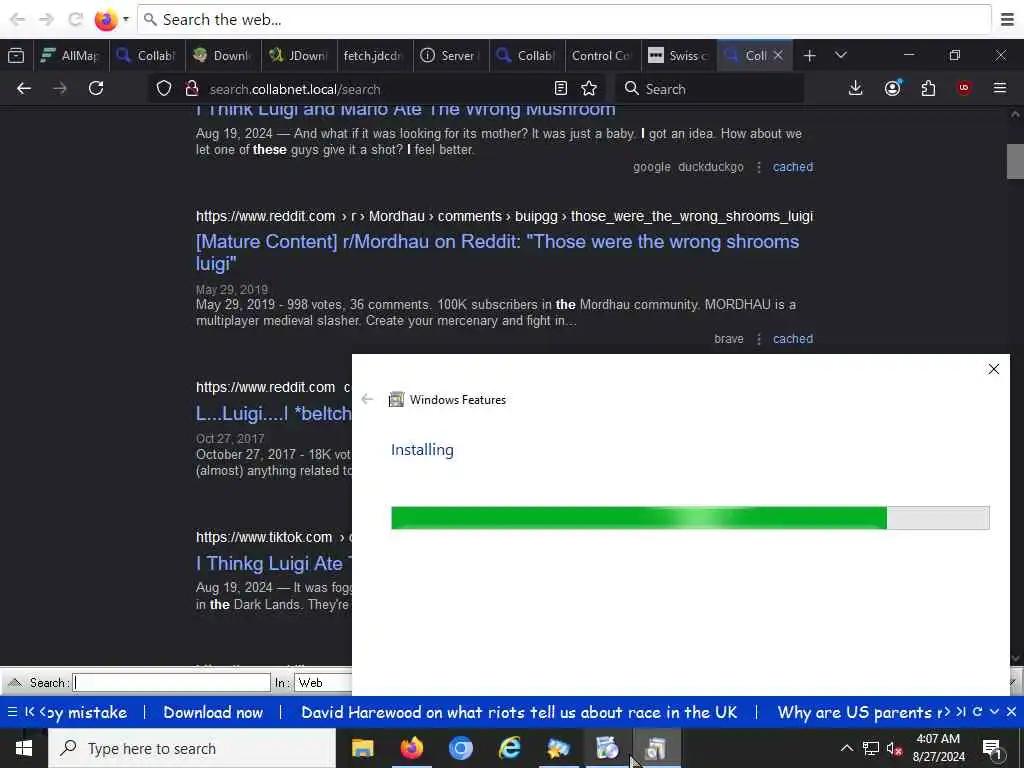Switch to the JDown tab
The height and width of the screenshot is (768, 1024).
[300, 56]
